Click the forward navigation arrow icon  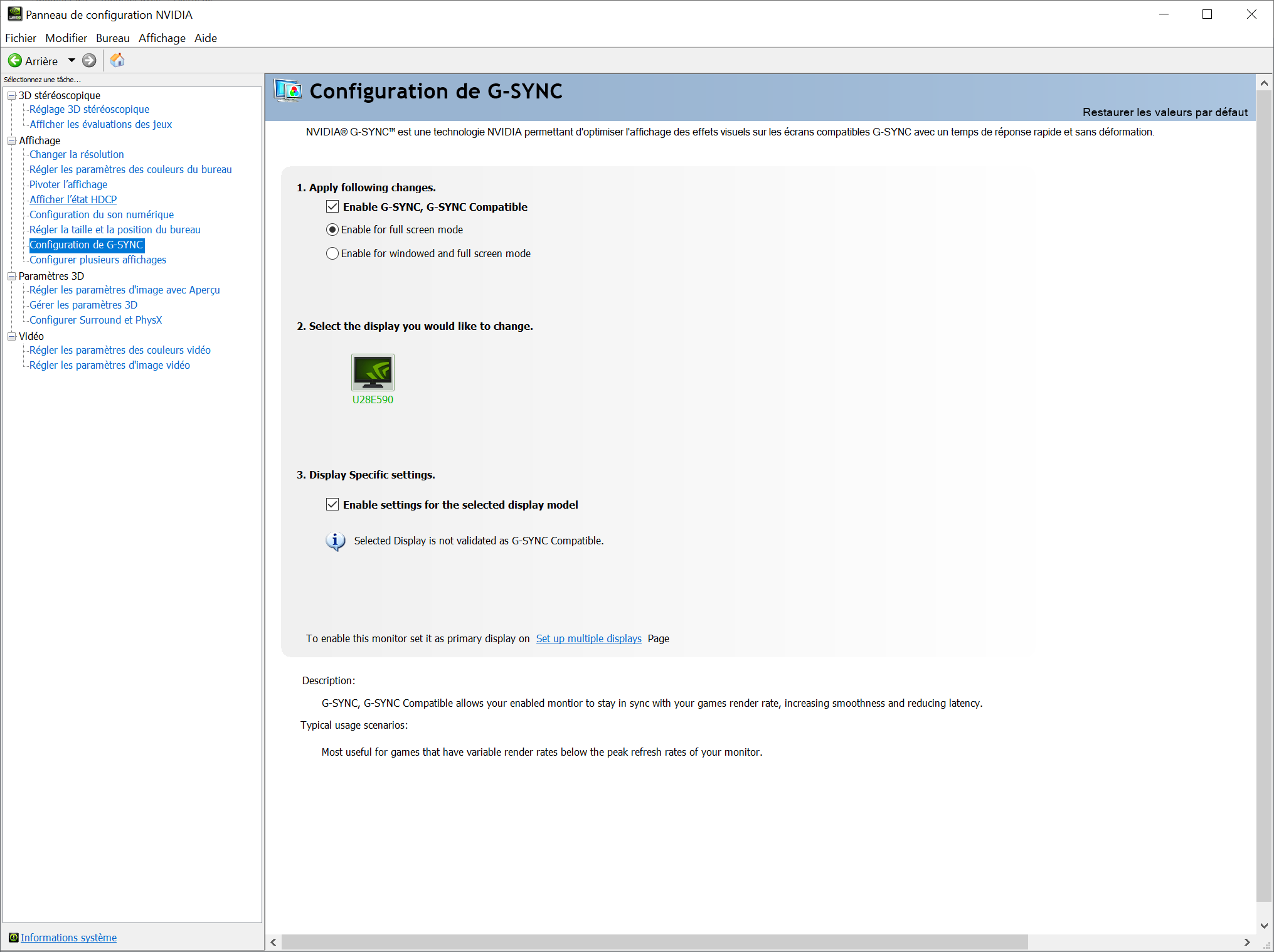[90, 61]
